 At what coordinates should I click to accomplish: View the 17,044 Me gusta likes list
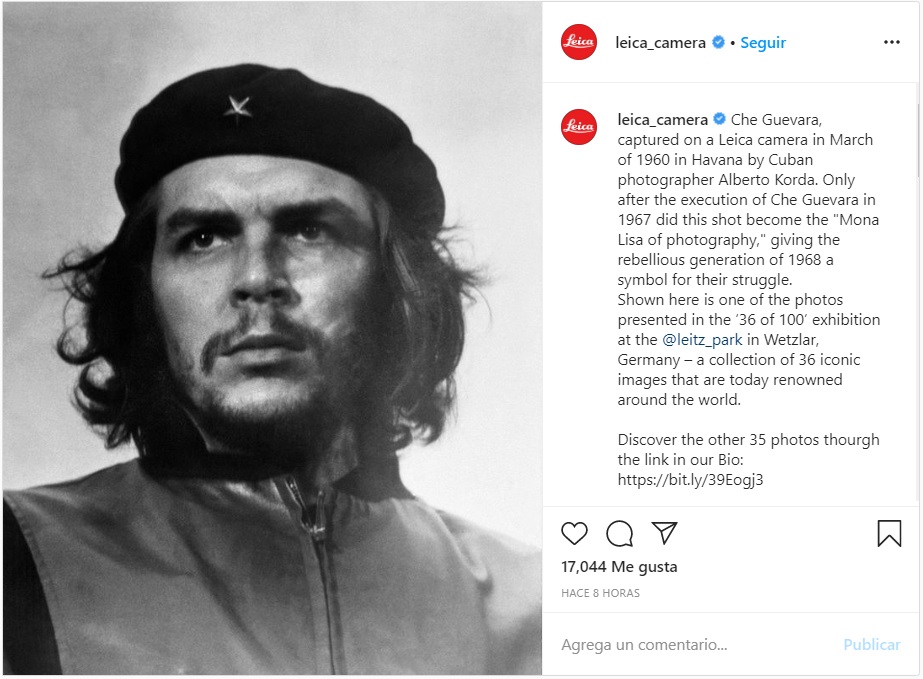click(619, 567)
